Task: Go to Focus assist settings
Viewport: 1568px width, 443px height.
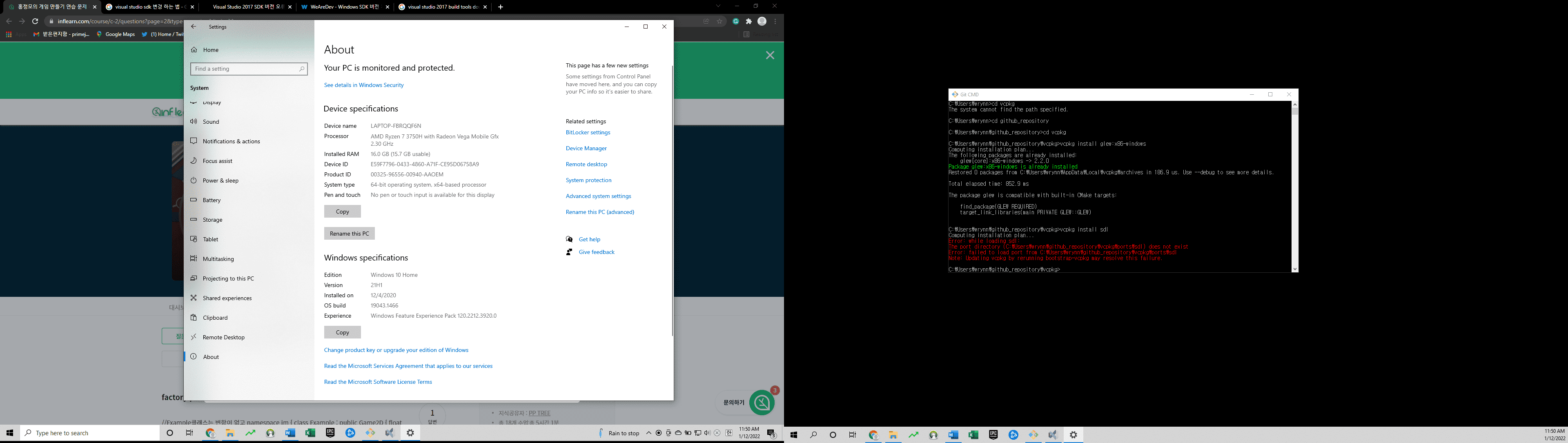Action: click(217, 160)
